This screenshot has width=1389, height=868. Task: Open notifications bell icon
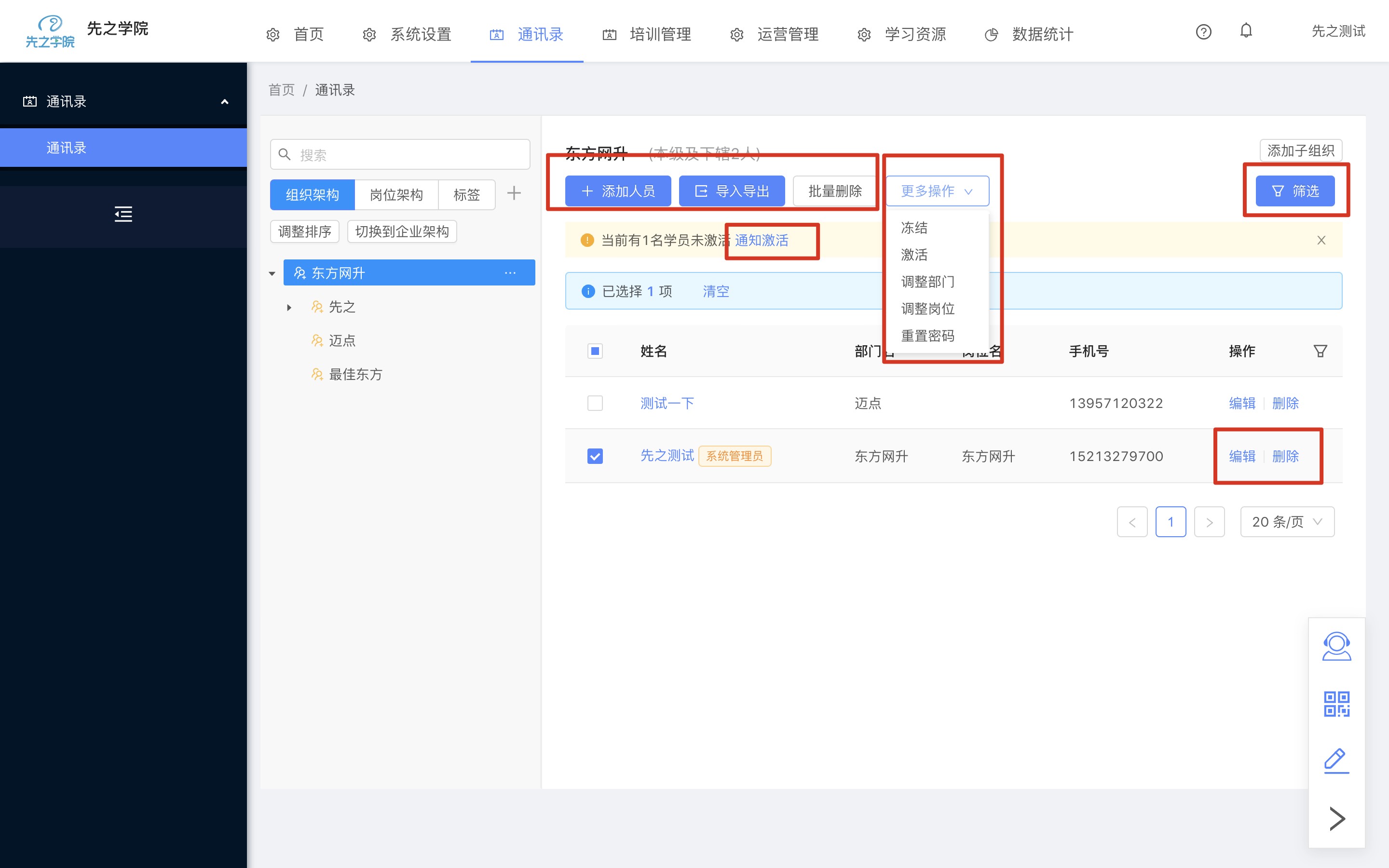(x=1245, y=30)
